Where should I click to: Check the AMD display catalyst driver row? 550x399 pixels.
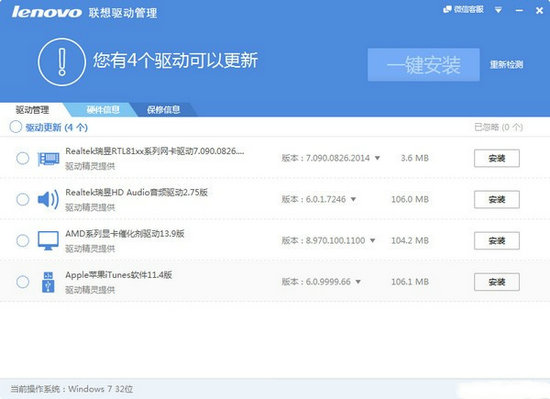[x=23, y=241]
